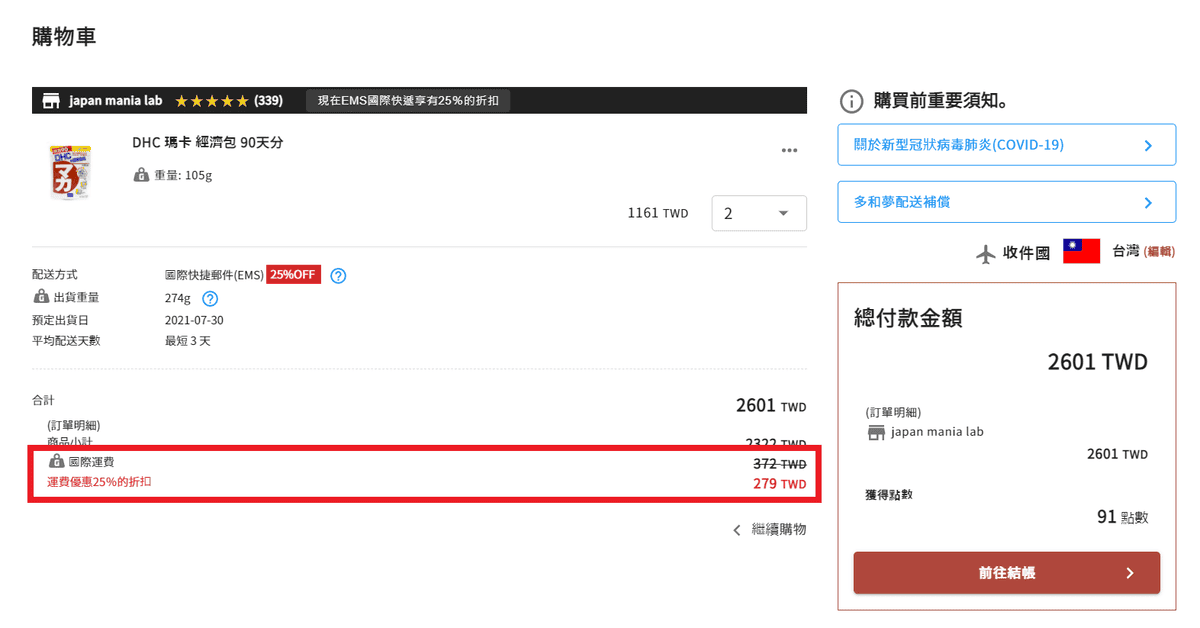
Task: Expand the 多和夢配送補償 chevron
Action: (1148, 202)
